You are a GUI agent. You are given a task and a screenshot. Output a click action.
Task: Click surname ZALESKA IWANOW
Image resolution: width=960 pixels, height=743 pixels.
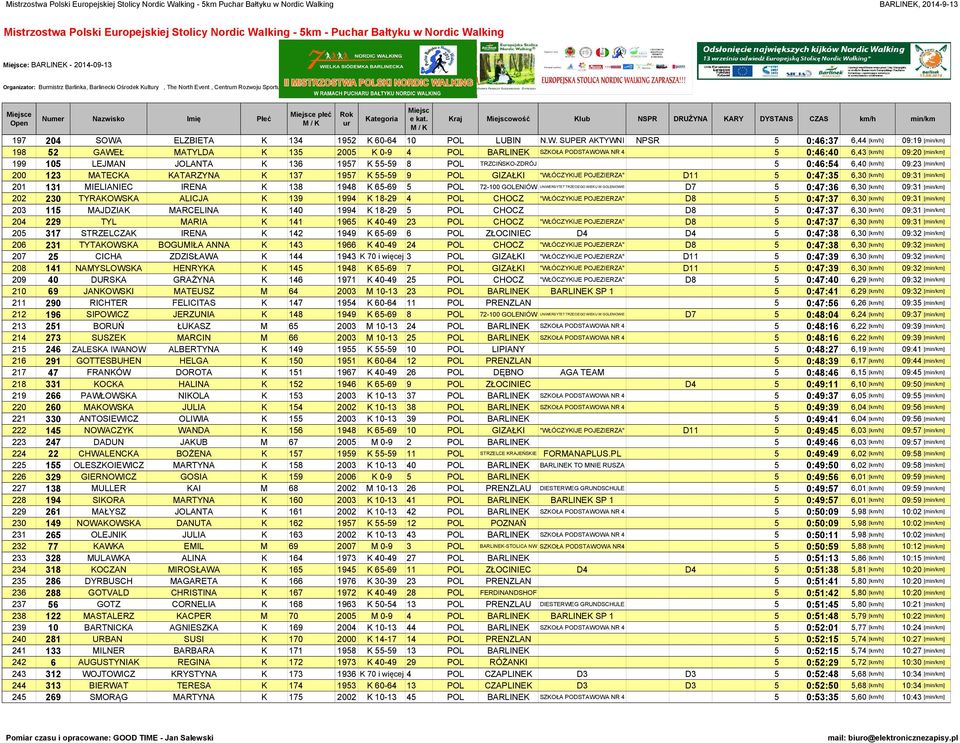pyautogui.click(x=108, y=349)
